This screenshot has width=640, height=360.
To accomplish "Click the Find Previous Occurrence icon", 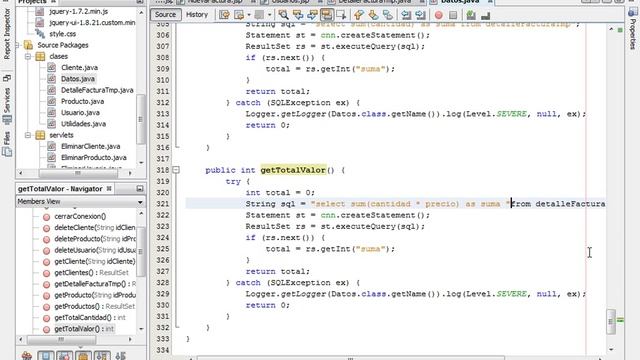I will point(298,15).
